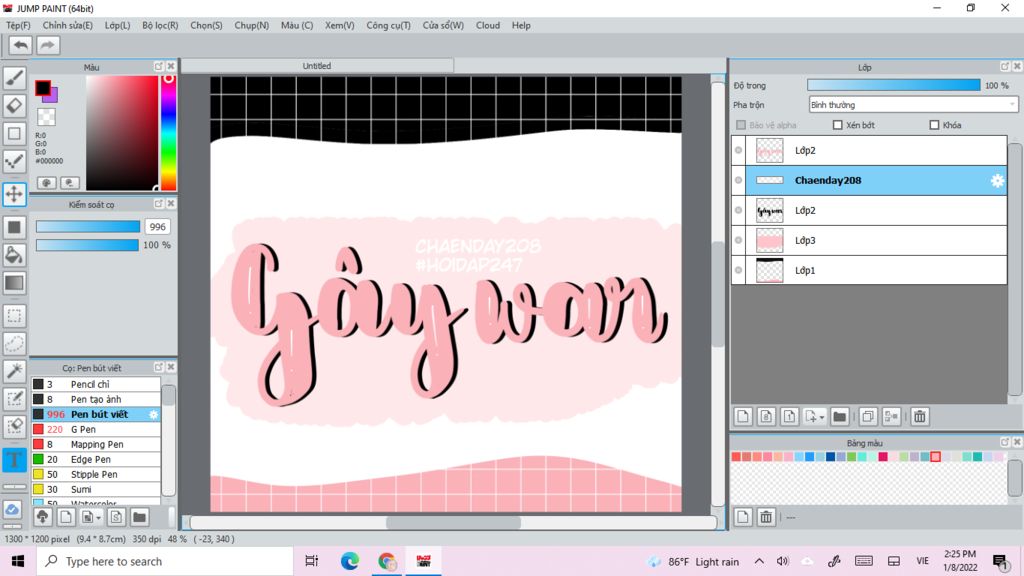Open the brush folder icon in Cọ panel
Screen dimensions: 1024x576
click(x=139, y=517)
